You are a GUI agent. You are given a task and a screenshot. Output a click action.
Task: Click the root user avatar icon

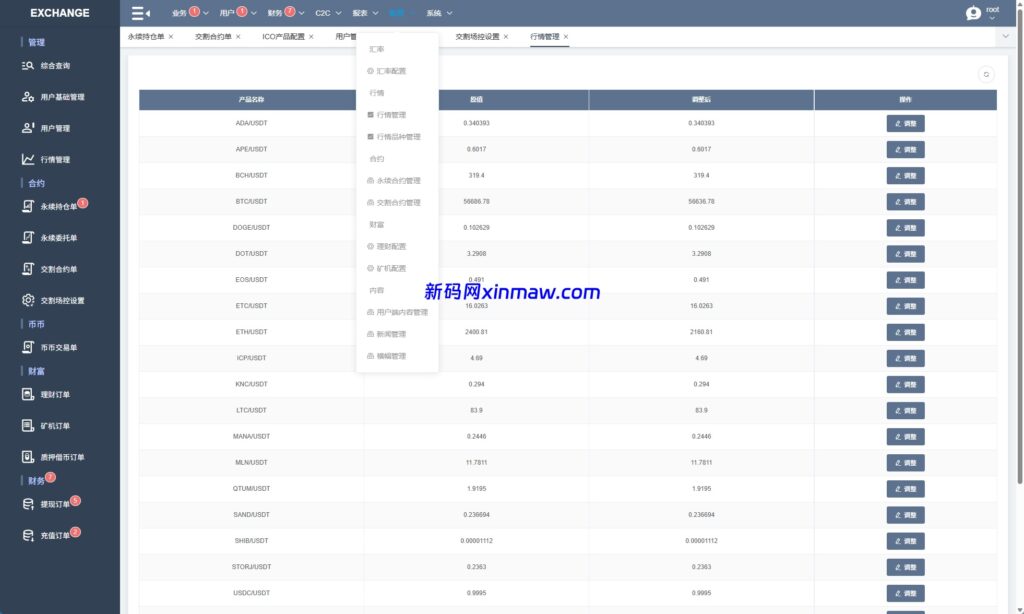click(973, 13)
